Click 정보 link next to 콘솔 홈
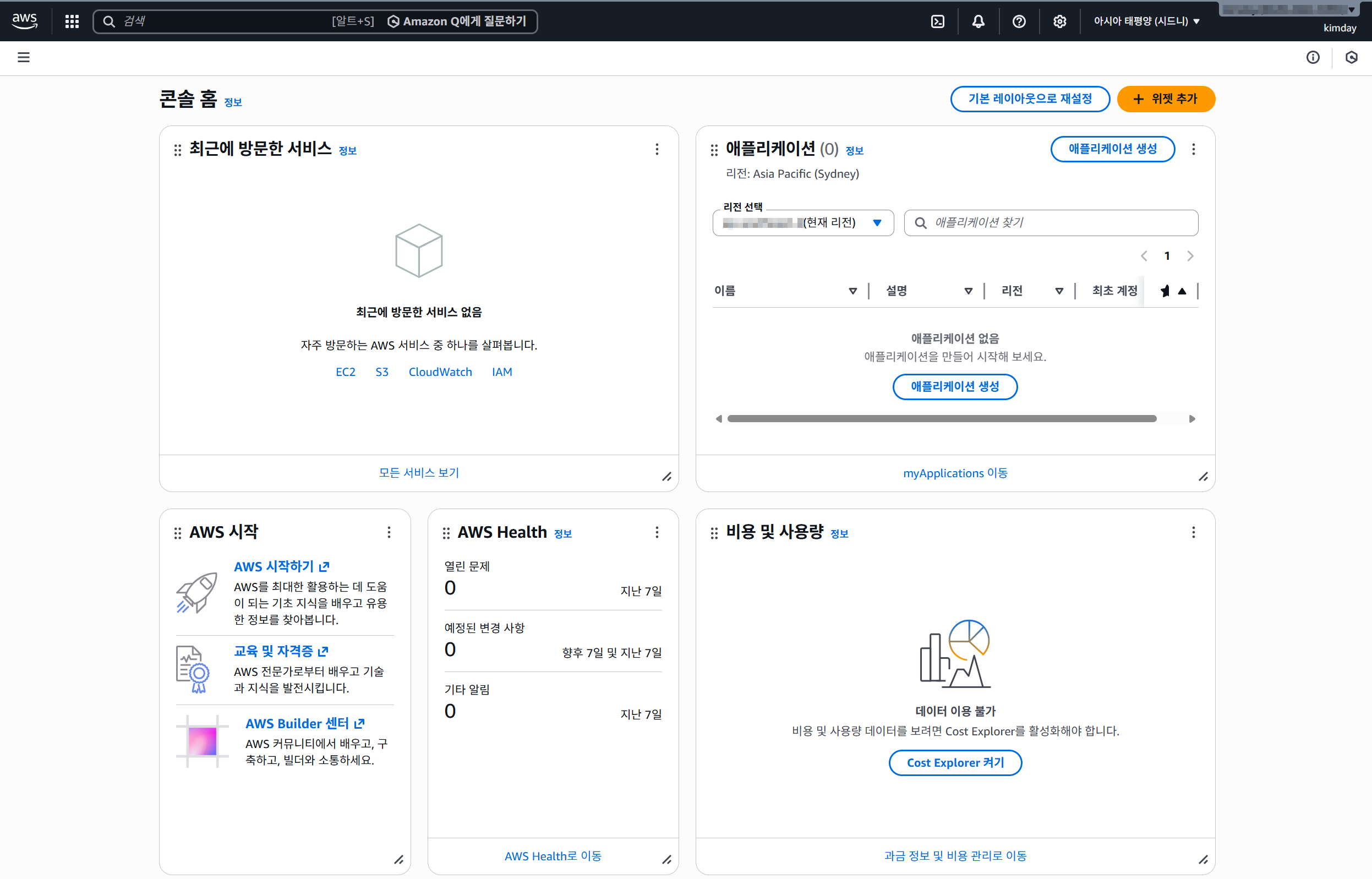 (233, 102)
